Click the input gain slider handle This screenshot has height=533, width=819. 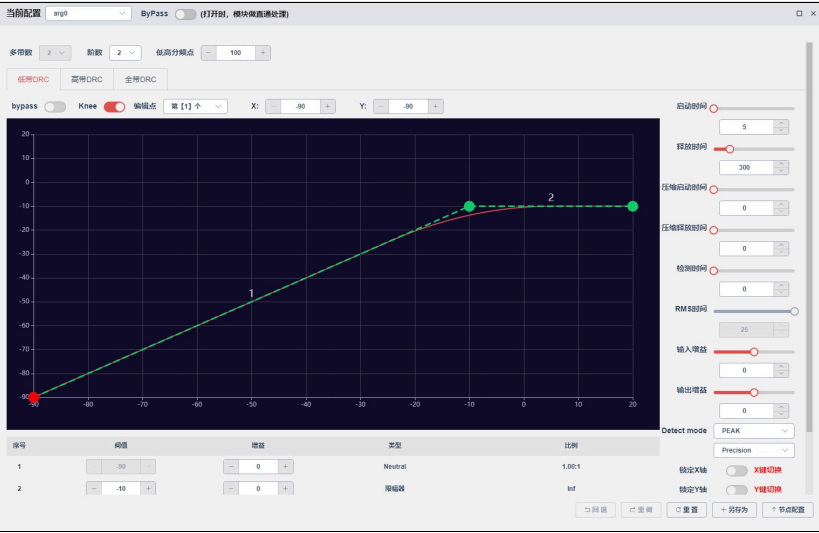click(x=754, y=352)
